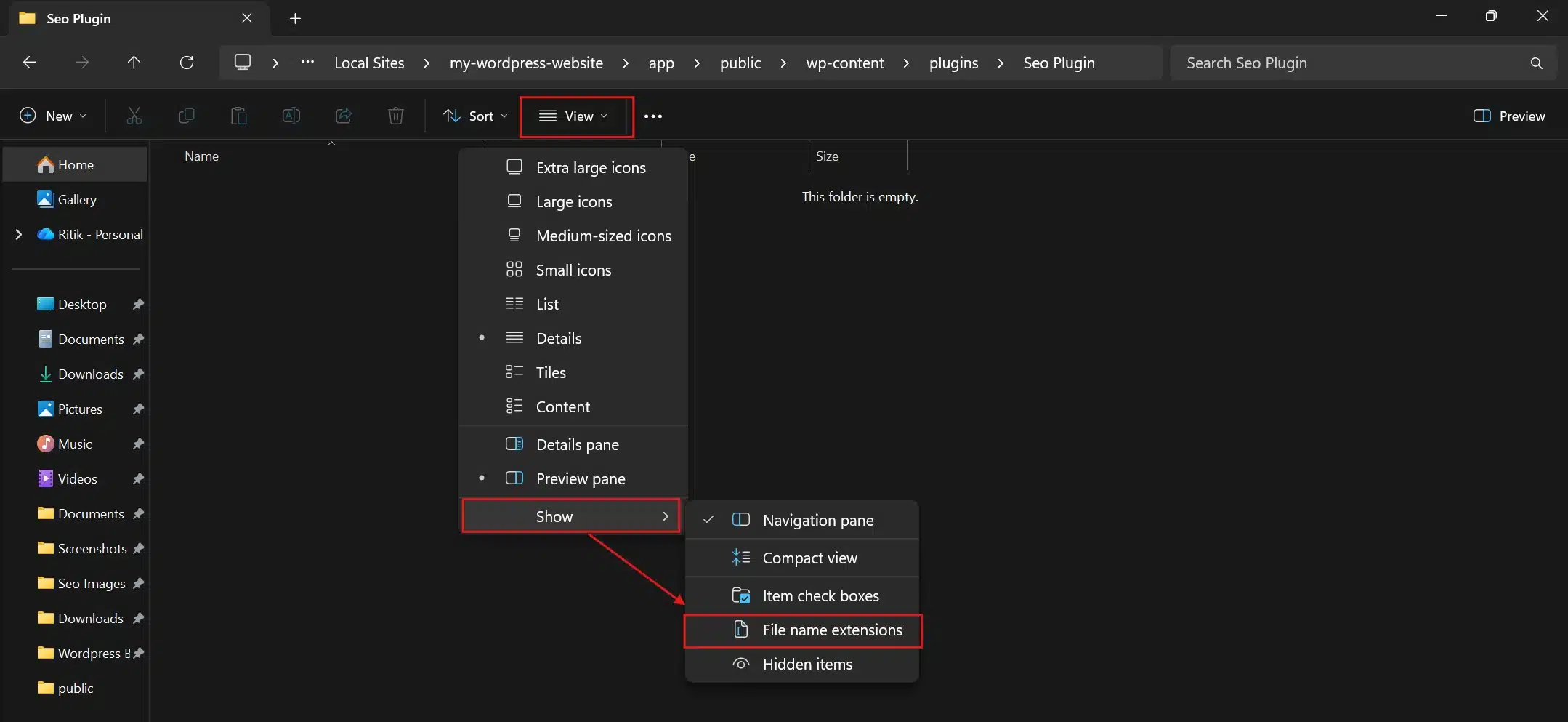Click the Cut scissors icon
1568x722 pixels.
point(134,116)
